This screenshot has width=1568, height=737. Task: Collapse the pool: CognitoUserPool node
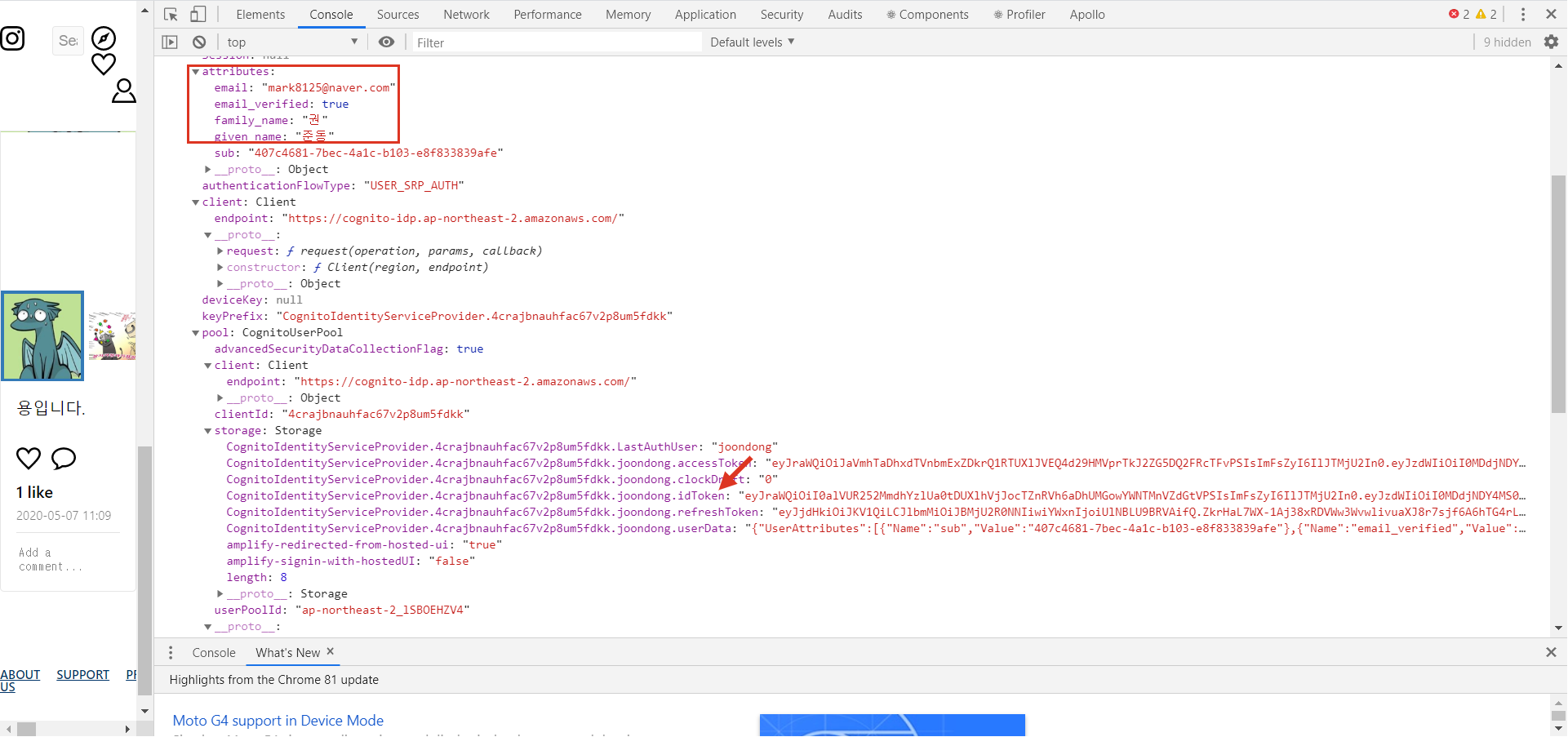point(196,332)
